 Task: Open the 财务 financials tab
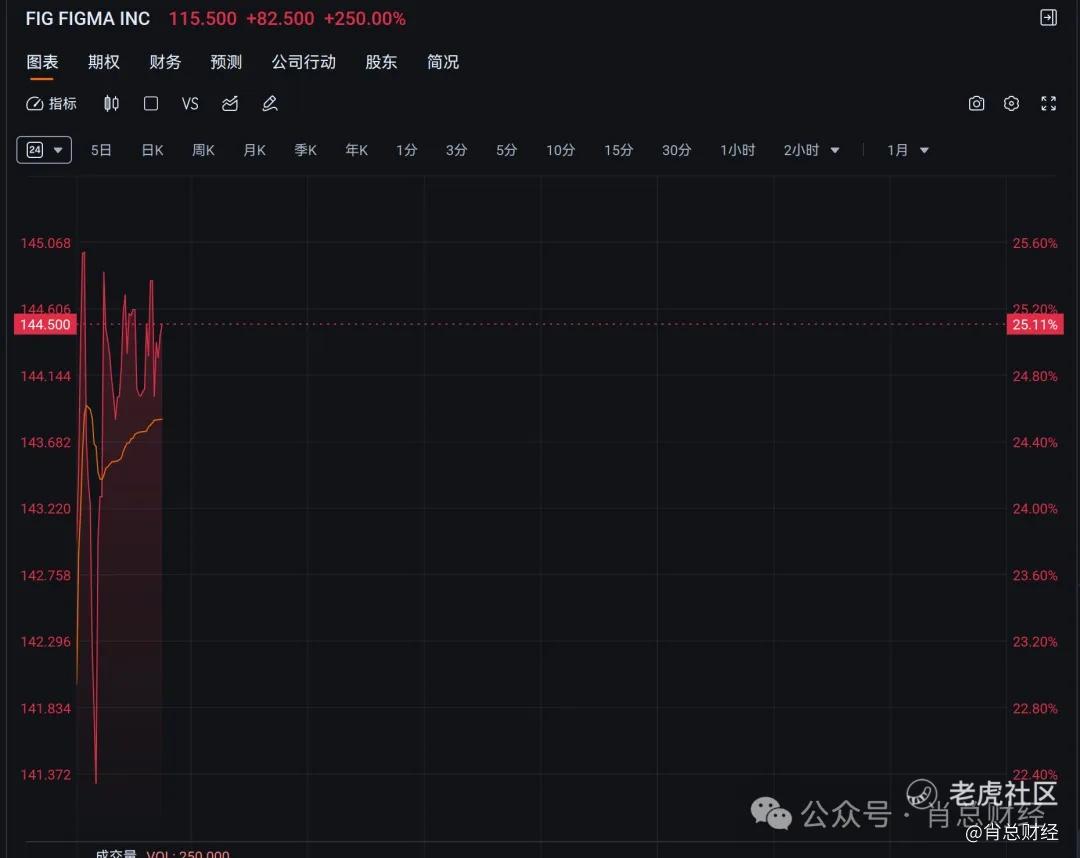click(x=165, y=62)
